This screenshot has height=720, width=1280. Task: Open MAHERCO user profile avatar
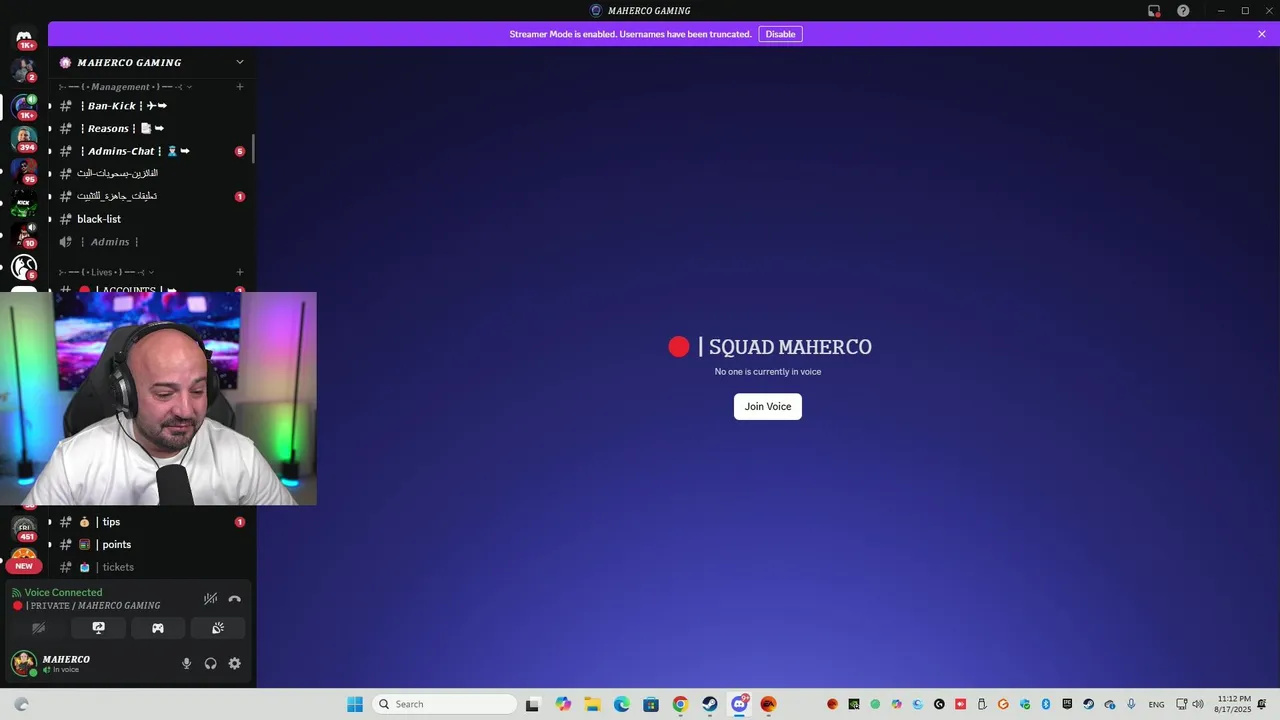pos(24,663)
